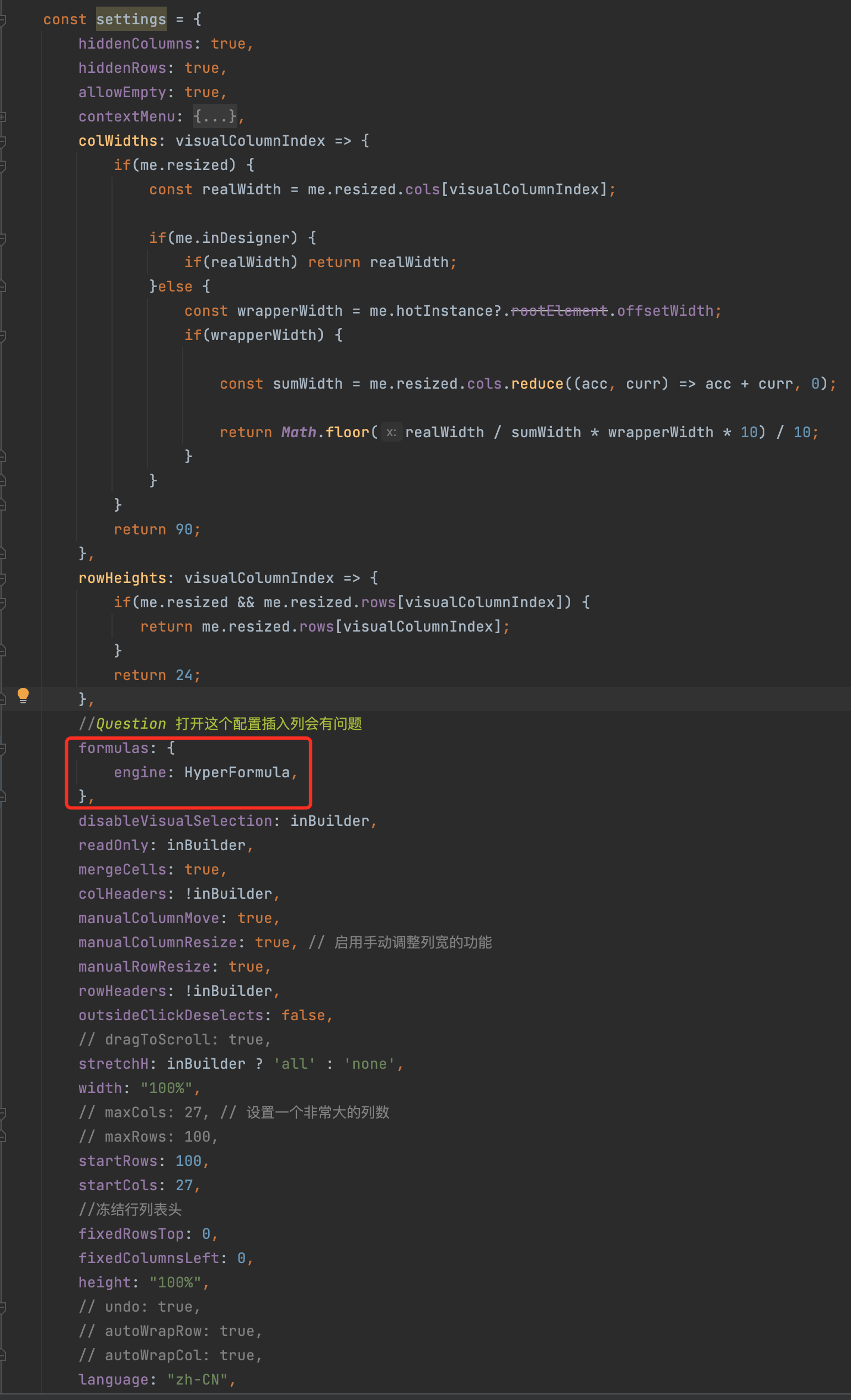851x1400 pixels.
Task: Click sumWidth in const declaration
Action: coord(308,384)
